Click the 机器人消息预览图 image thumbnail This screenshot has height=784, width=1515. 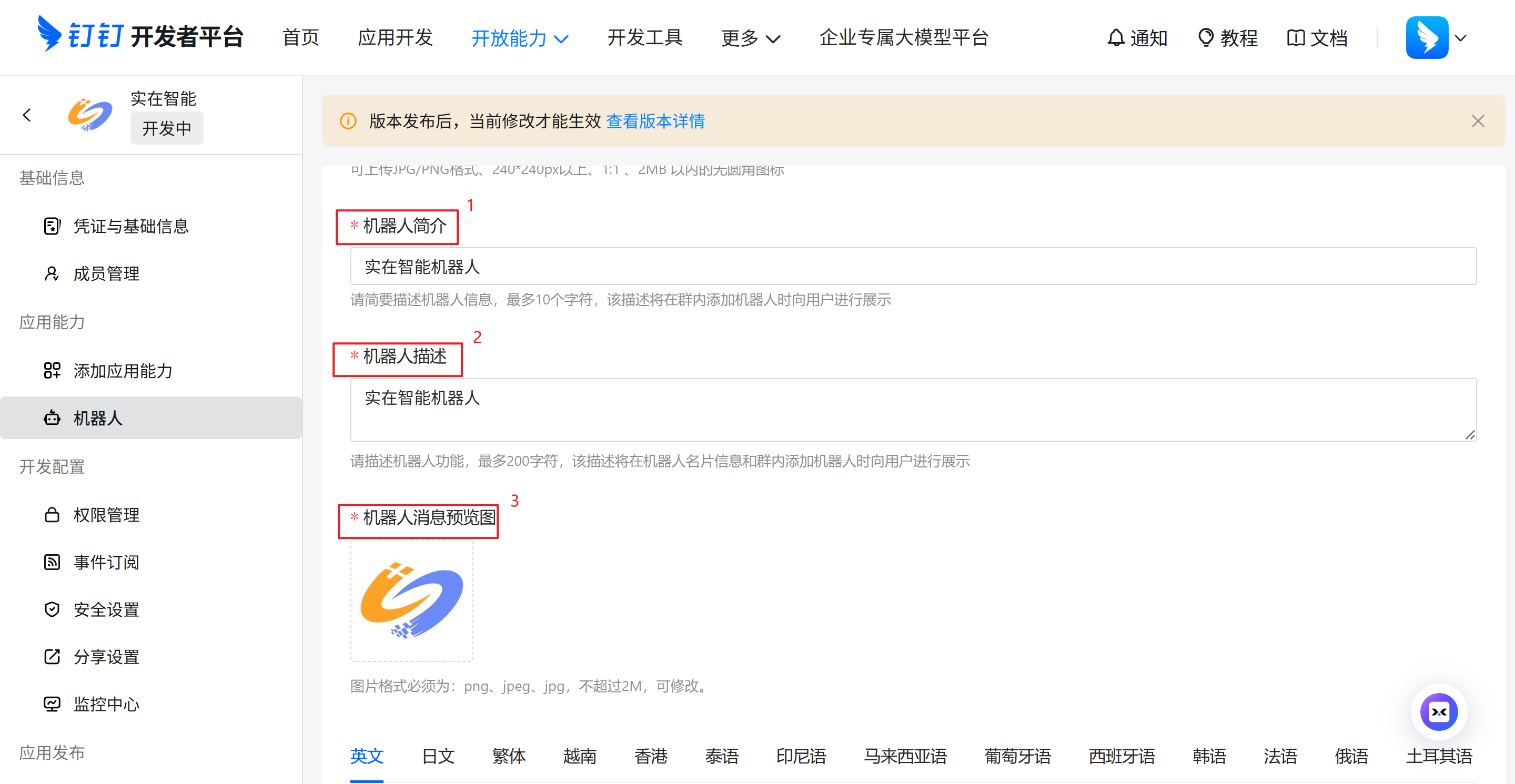coord(412,600)
